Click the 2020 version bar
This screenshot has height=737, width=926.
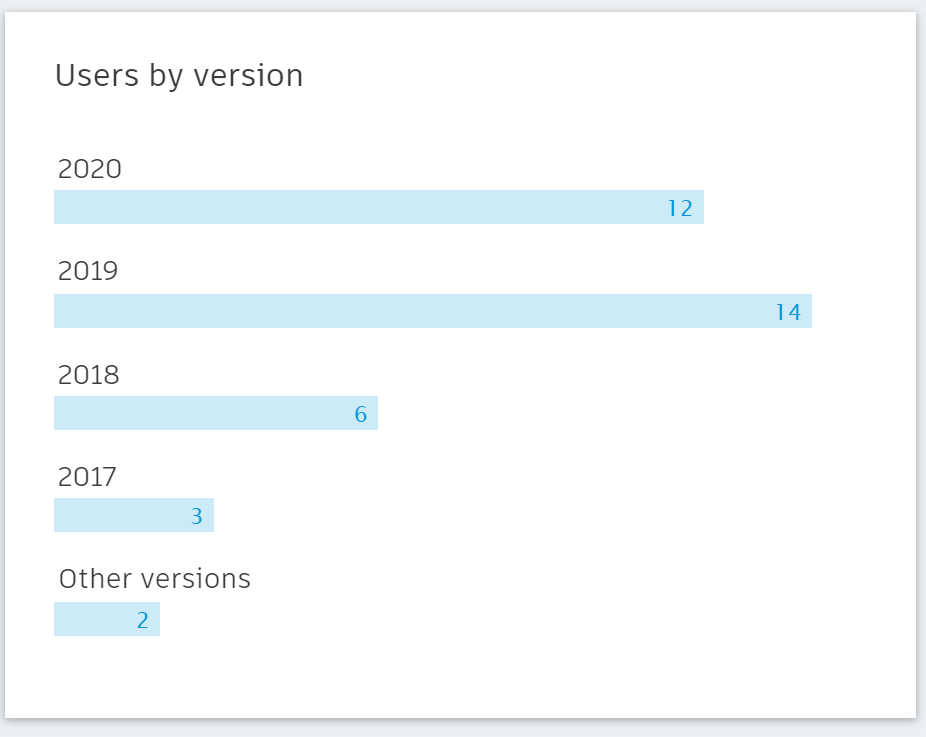tap(379, 207)
